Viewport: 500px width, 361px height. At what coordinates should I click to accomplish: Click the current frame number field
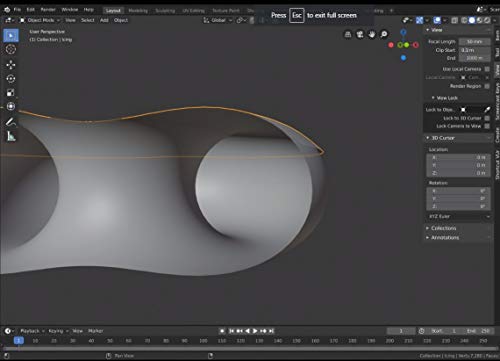click(x=401, y=331)
